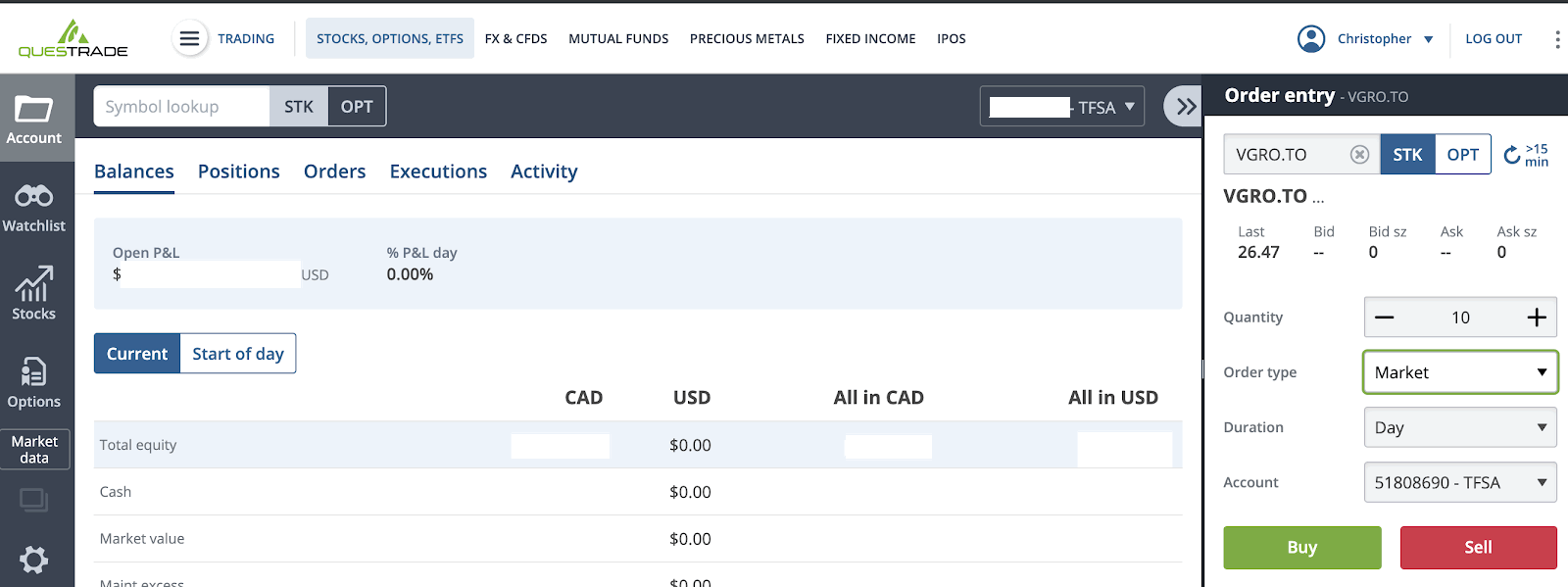1568x587 pixels.
Task: Click the green Buy button
Action: click(x=1301, y=547)
